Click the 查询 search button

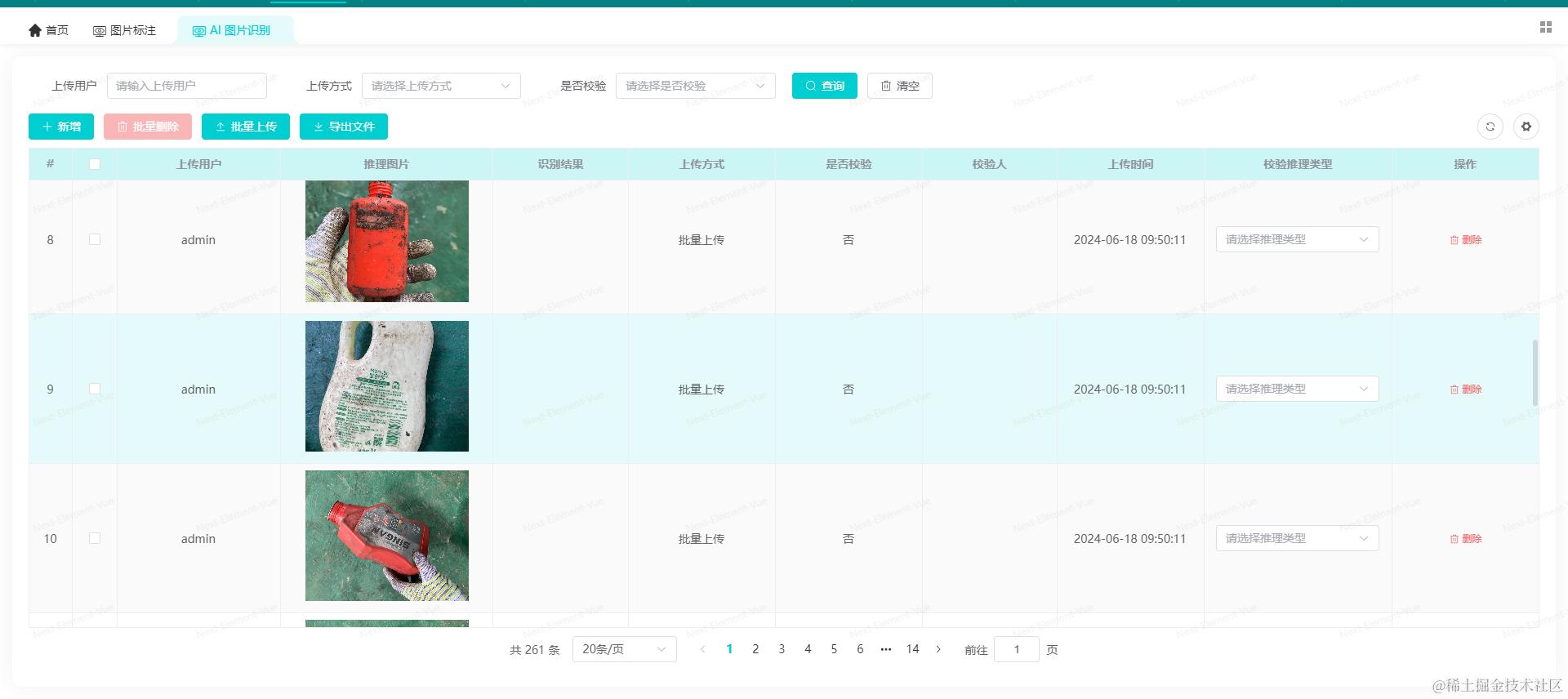825,86
